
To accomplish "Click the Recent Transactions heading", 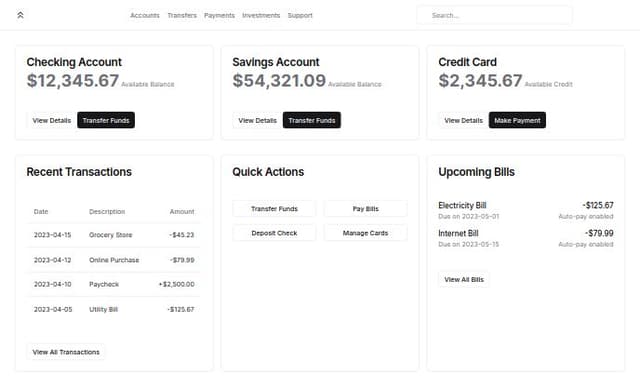I will 79,172.
